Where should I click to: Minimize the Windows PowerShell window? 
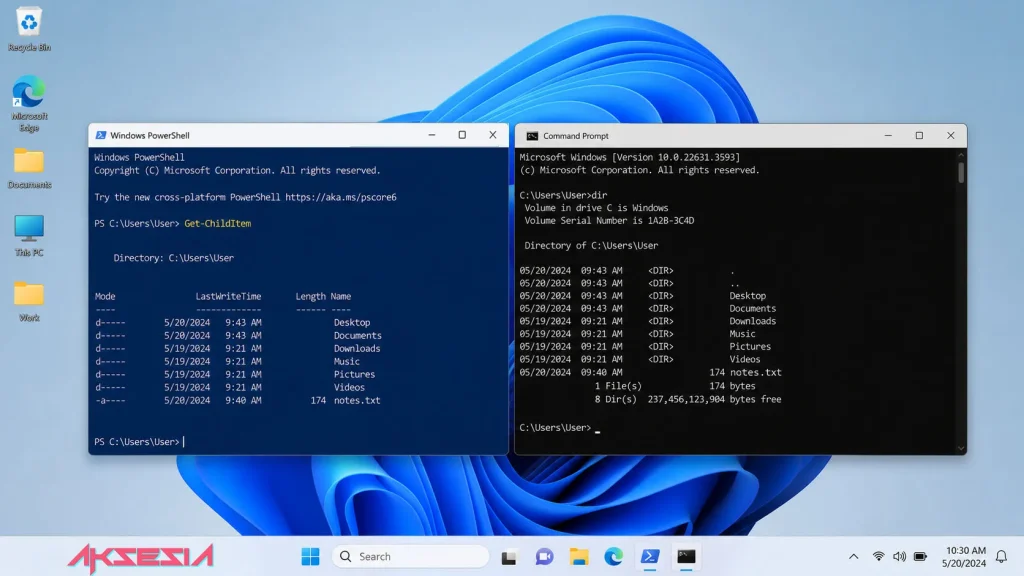click(432, 135)
